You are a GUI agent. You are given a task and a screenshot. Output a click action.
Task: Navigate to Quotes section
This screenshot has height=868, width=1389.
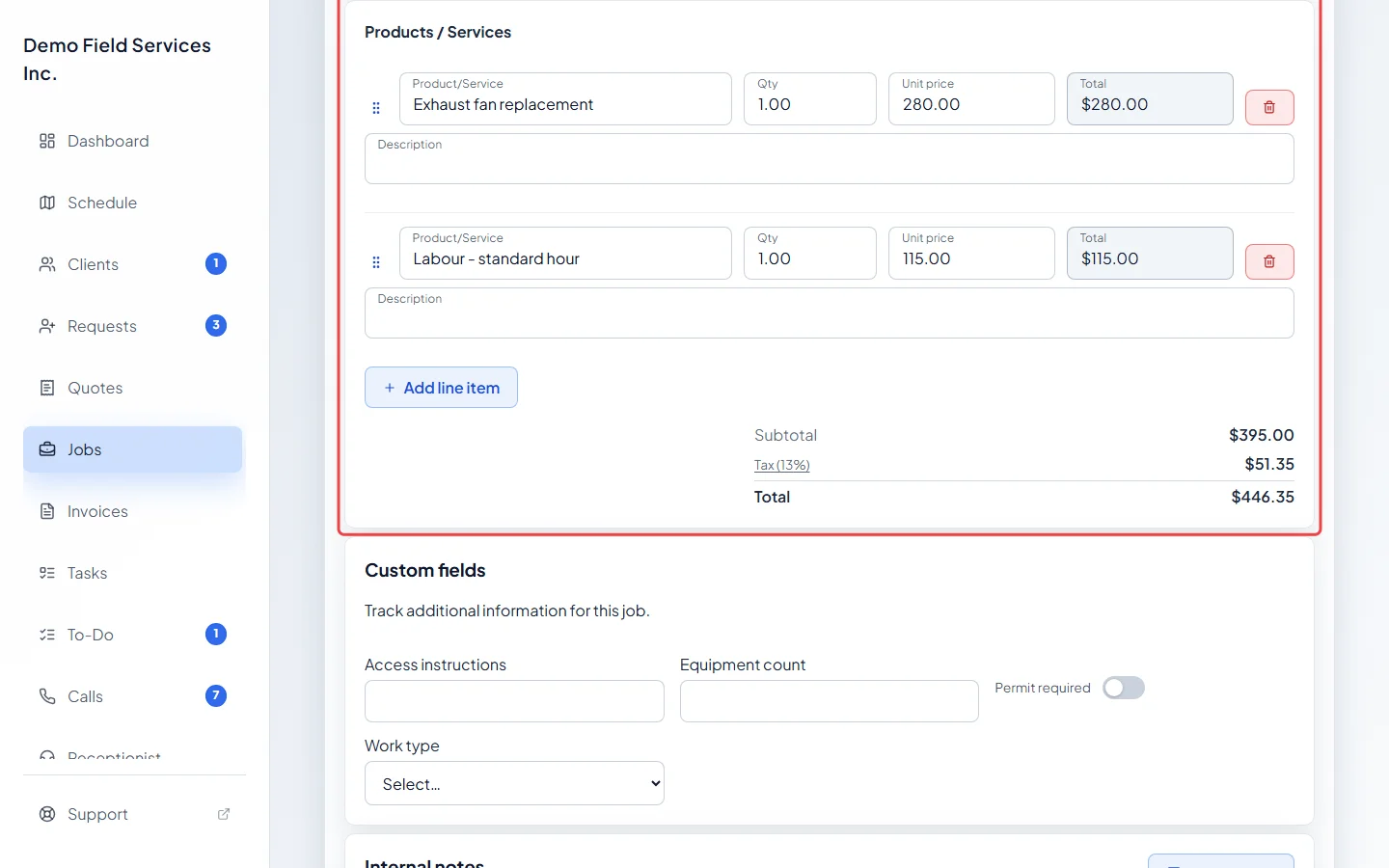133,388
